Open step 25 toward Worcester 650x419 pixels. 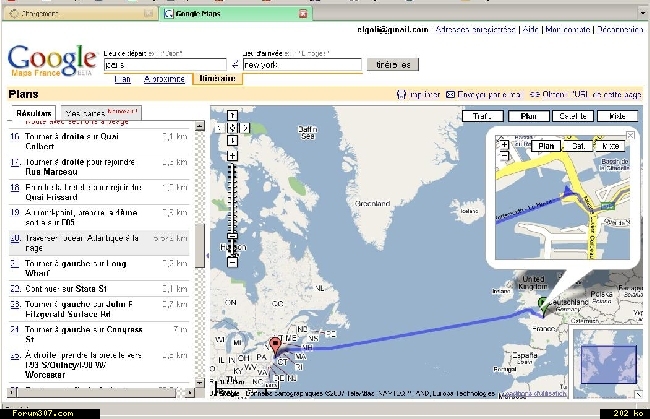99,365
